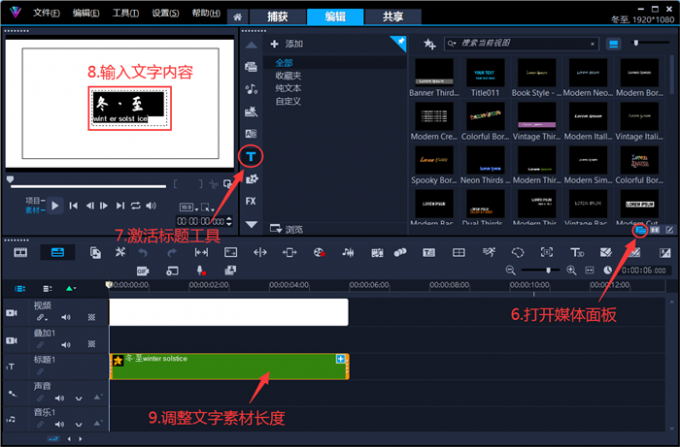Switch to the 共享 Share tab

392,17
